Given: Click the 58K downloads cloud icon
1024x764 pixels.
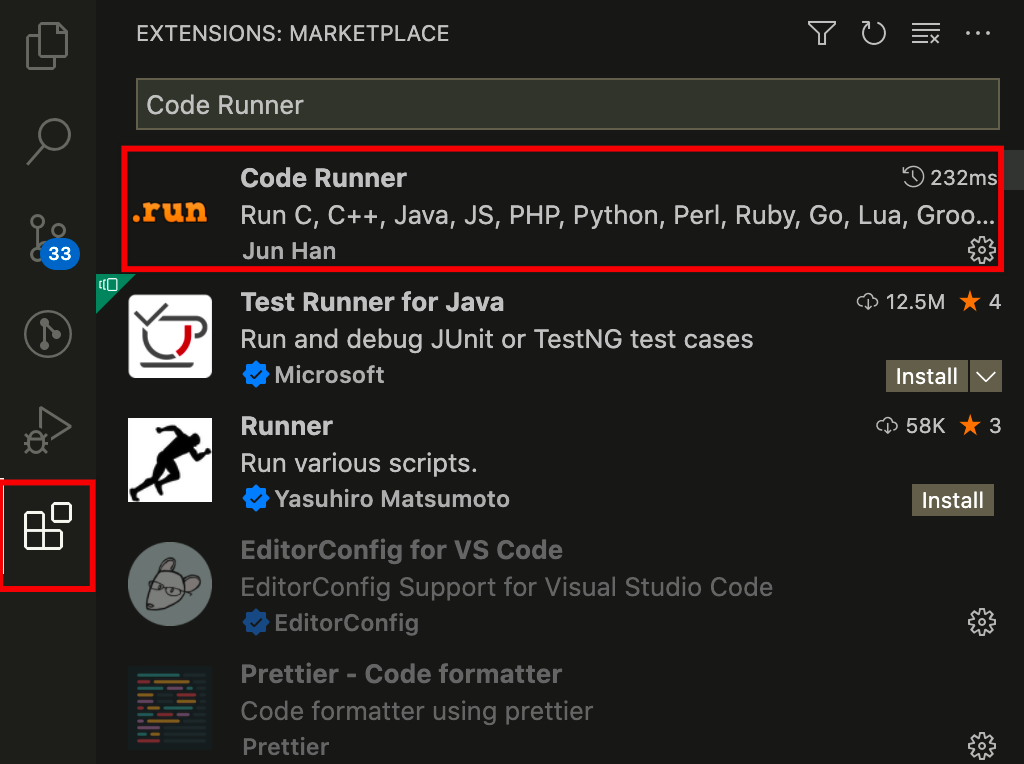Looking at the screenshot, I should coord(887,426).
